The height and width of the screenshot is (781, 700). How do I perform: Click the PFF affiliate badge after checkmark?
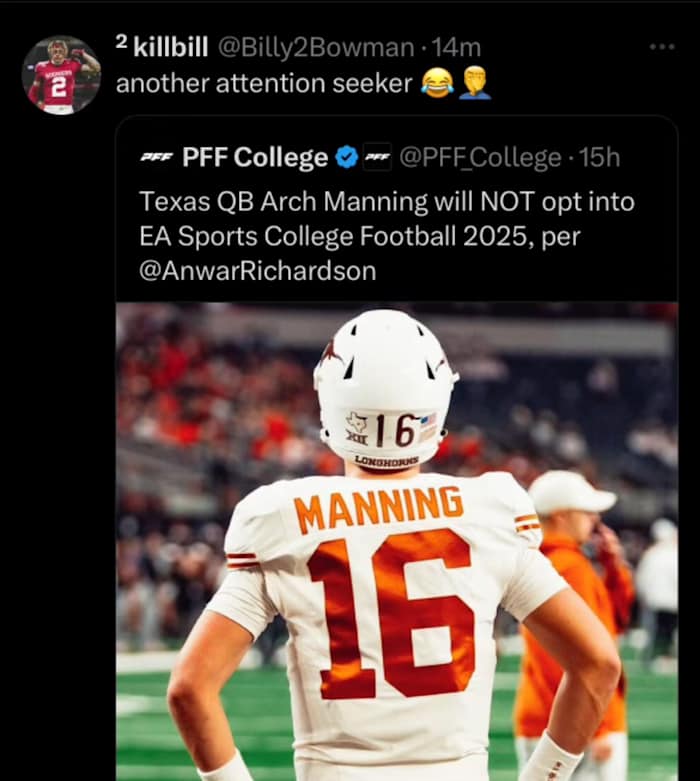click(376, 158)
